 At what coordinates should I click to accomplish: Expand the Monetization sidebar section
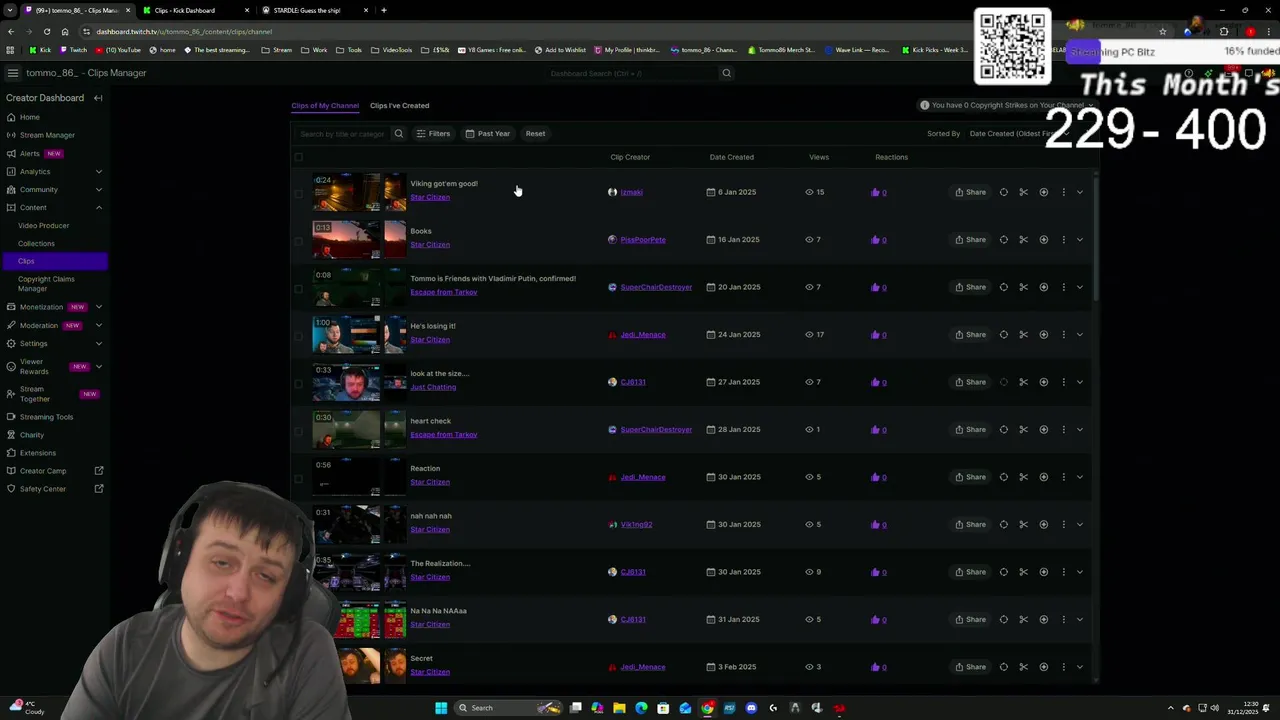tap(99, 307)
